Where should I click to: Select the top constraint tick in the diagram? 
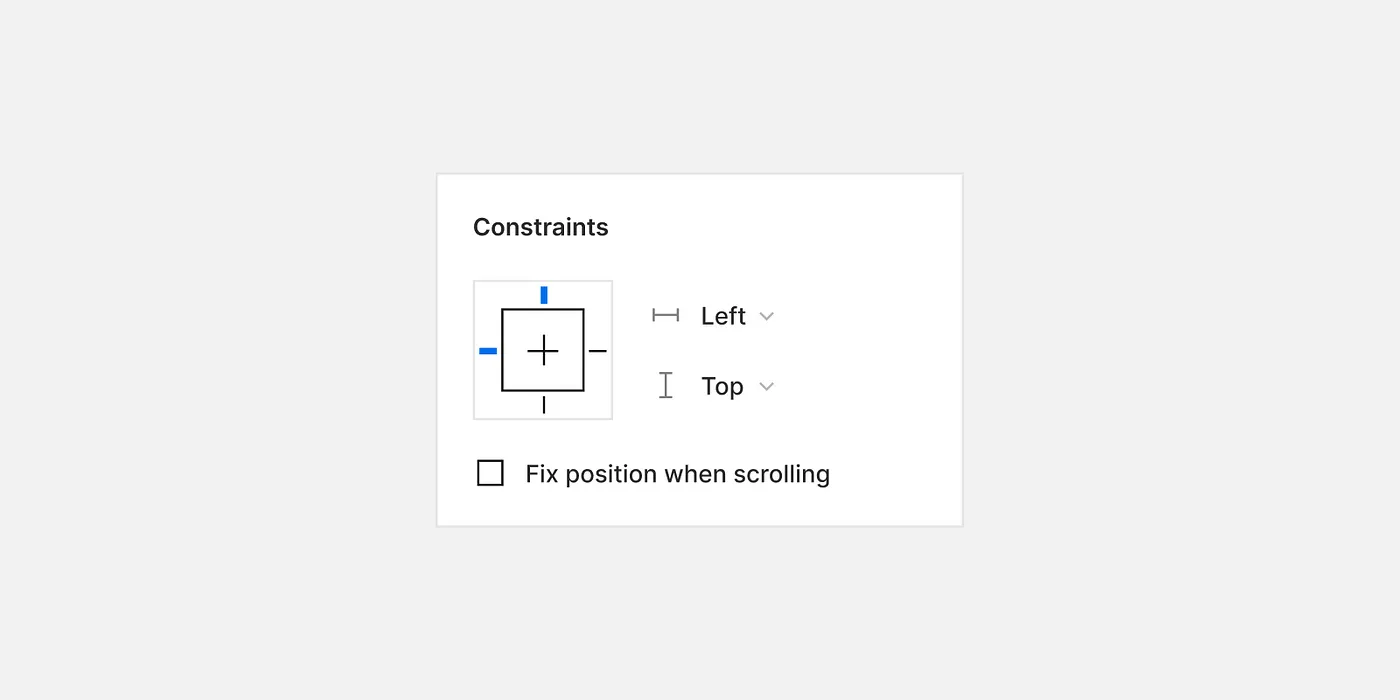point(543,293)
